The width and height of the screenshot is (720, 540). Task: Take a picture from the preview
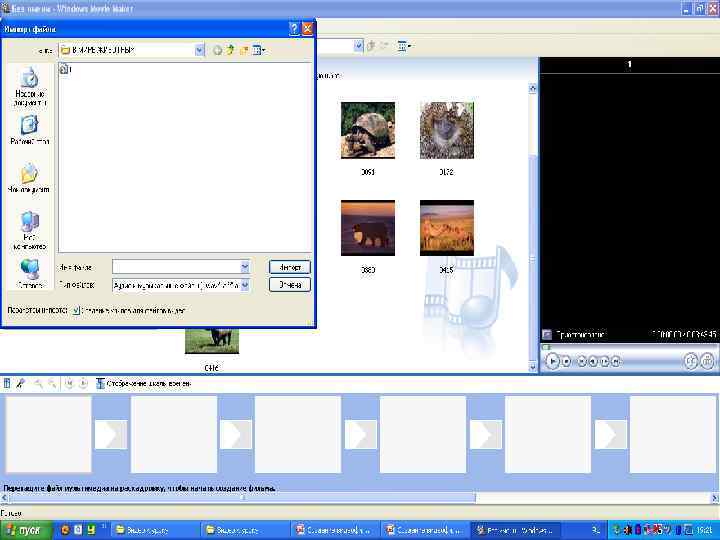coord(708,361)
